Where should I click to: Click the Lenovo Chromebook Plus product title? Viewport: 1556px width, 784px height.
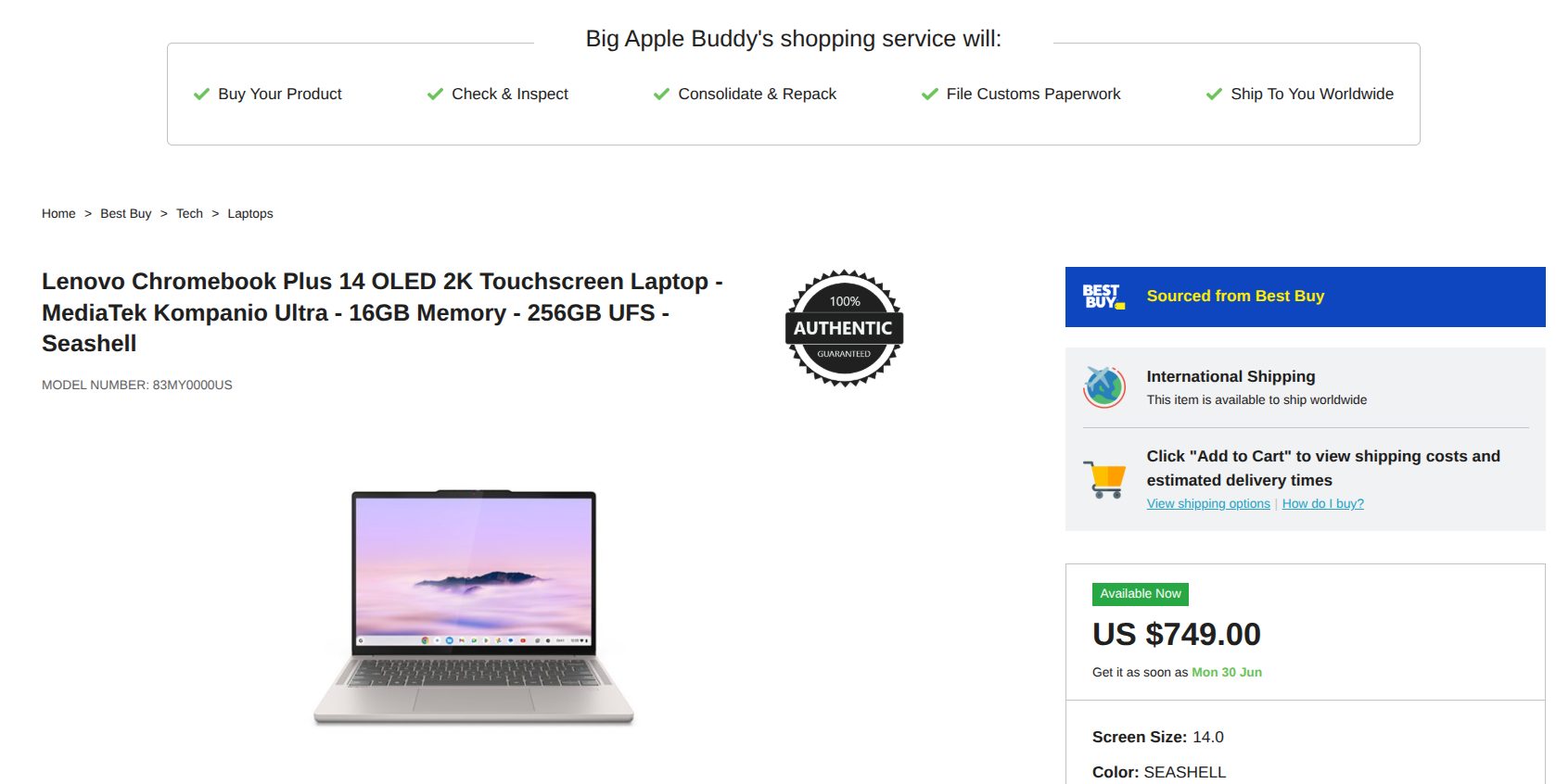[382, 312]
